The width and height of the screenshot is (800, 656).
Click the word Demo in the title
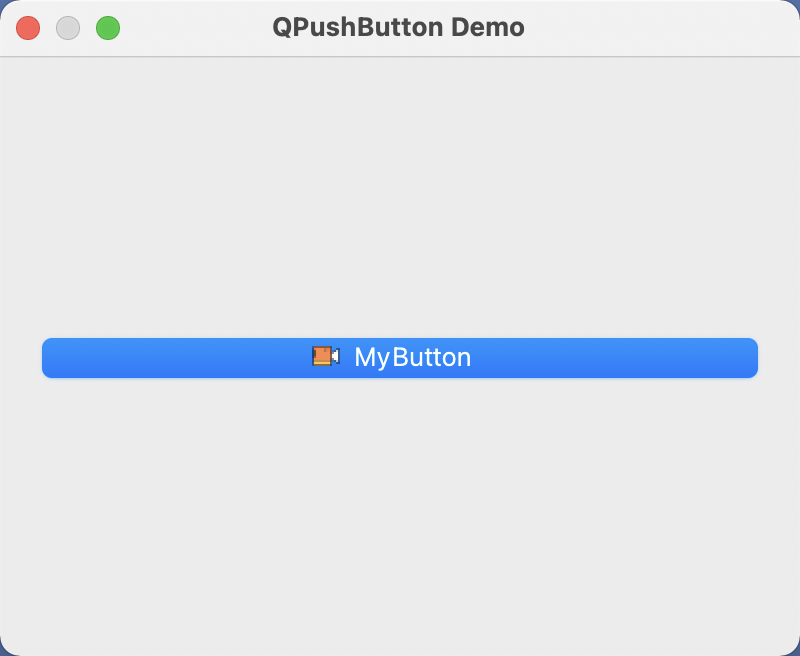(488, 28)
